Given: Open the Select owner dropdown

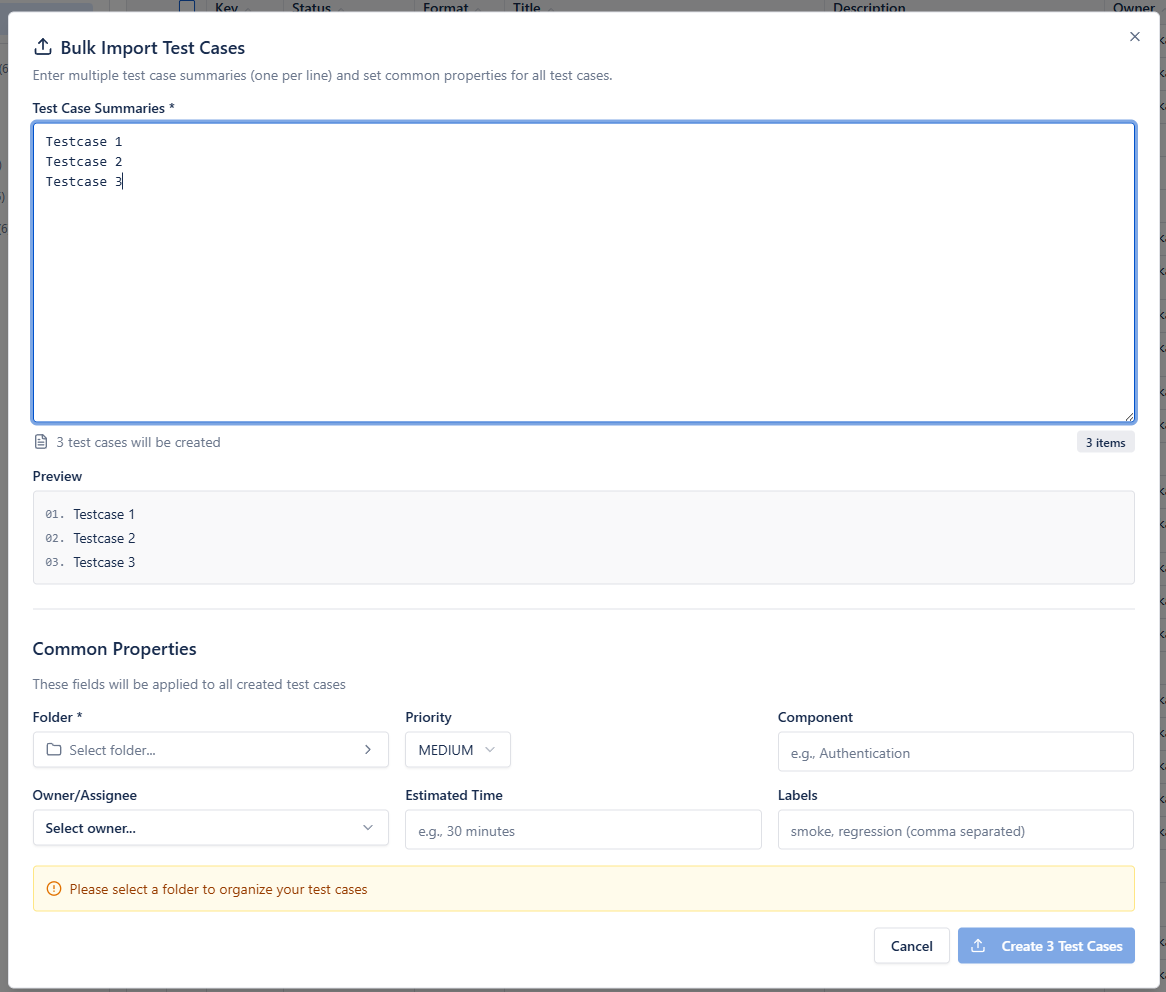Looking at the screenshot, I should coord(210,828).
